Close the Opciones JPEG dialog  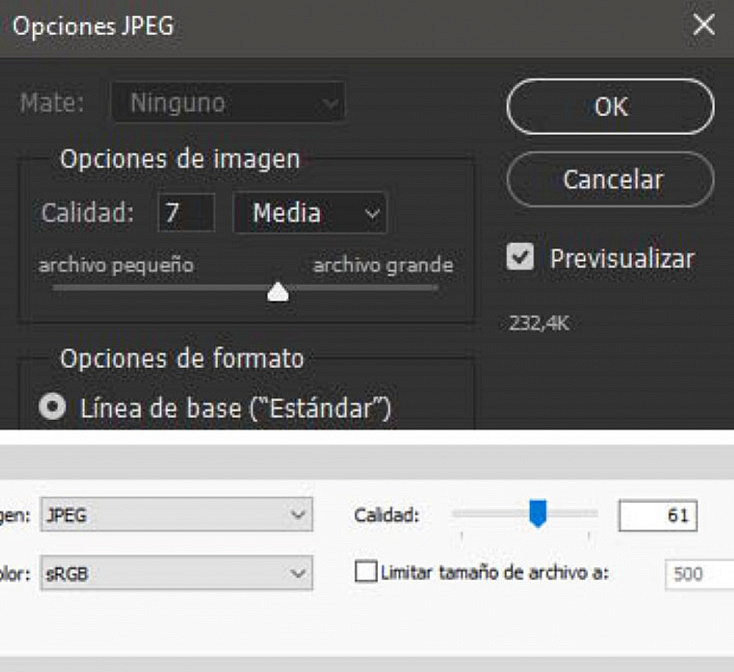pos(704,24)
